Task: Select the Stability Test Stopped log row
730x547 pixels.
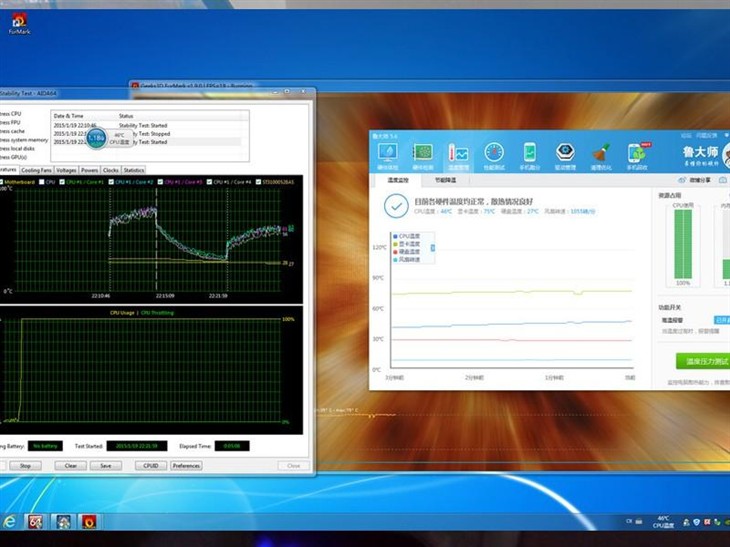Action: coord(149,134)
